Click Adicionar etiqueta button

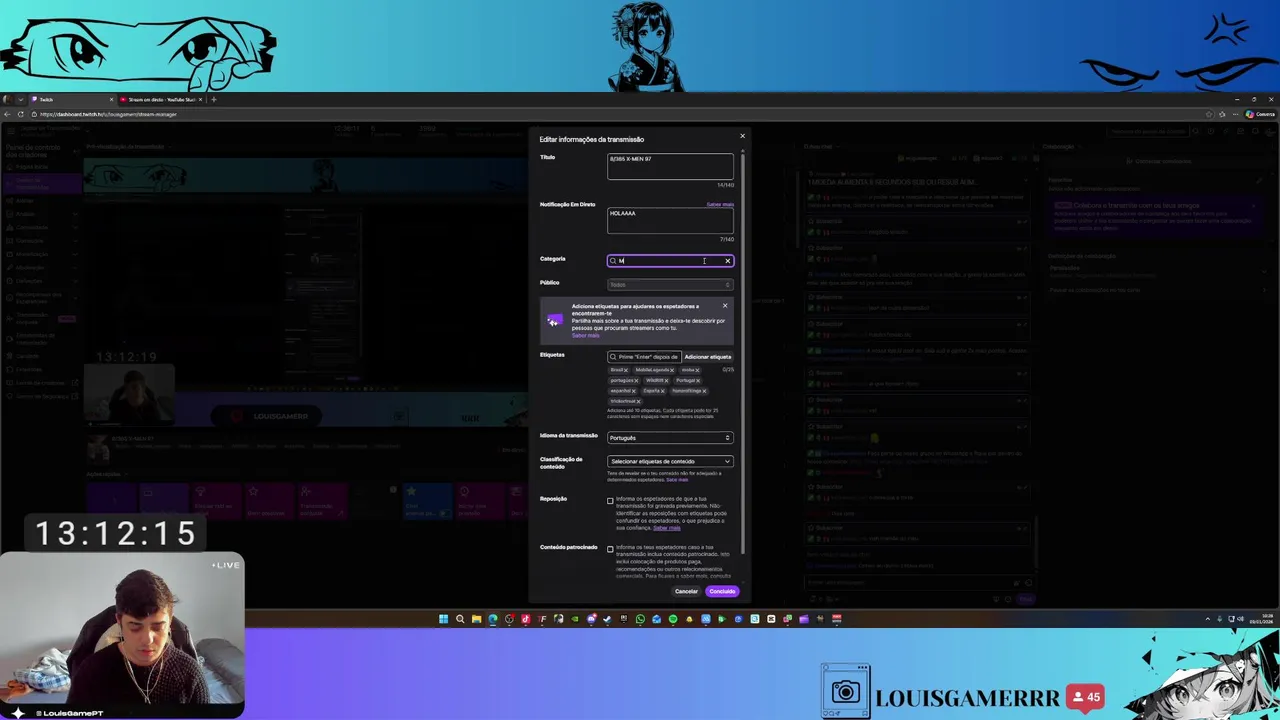tap(708, 357)
